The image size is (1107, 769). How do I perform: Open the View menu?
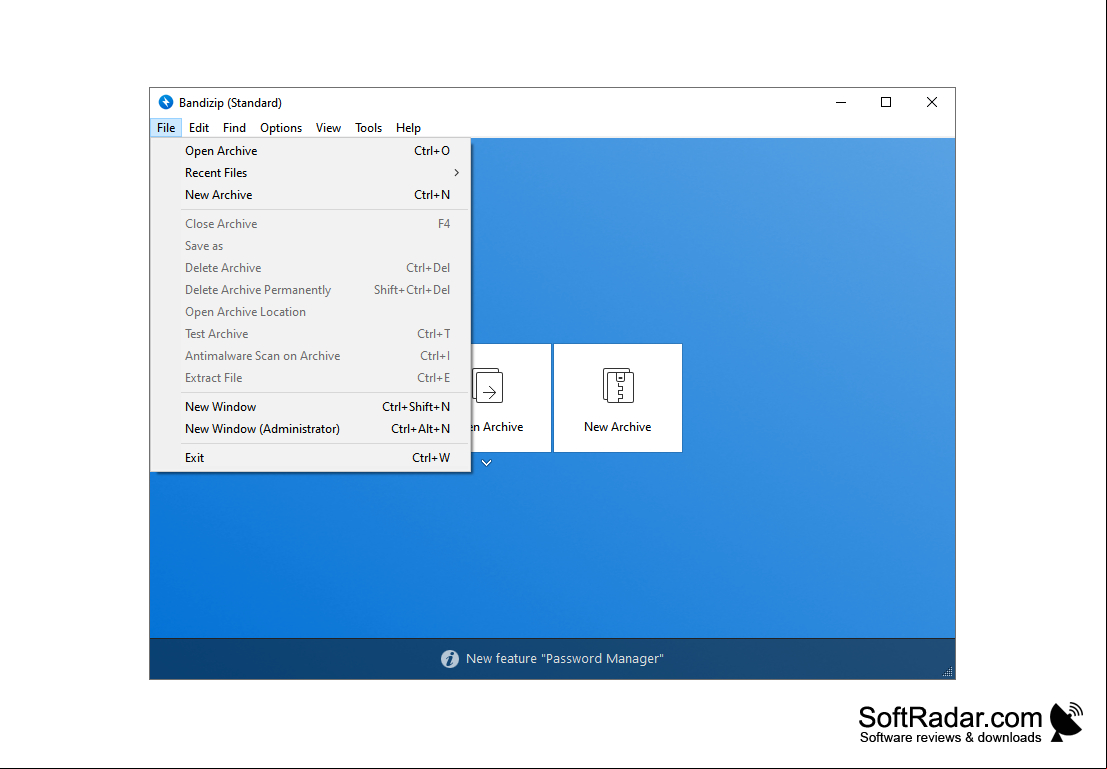(328, 128)
